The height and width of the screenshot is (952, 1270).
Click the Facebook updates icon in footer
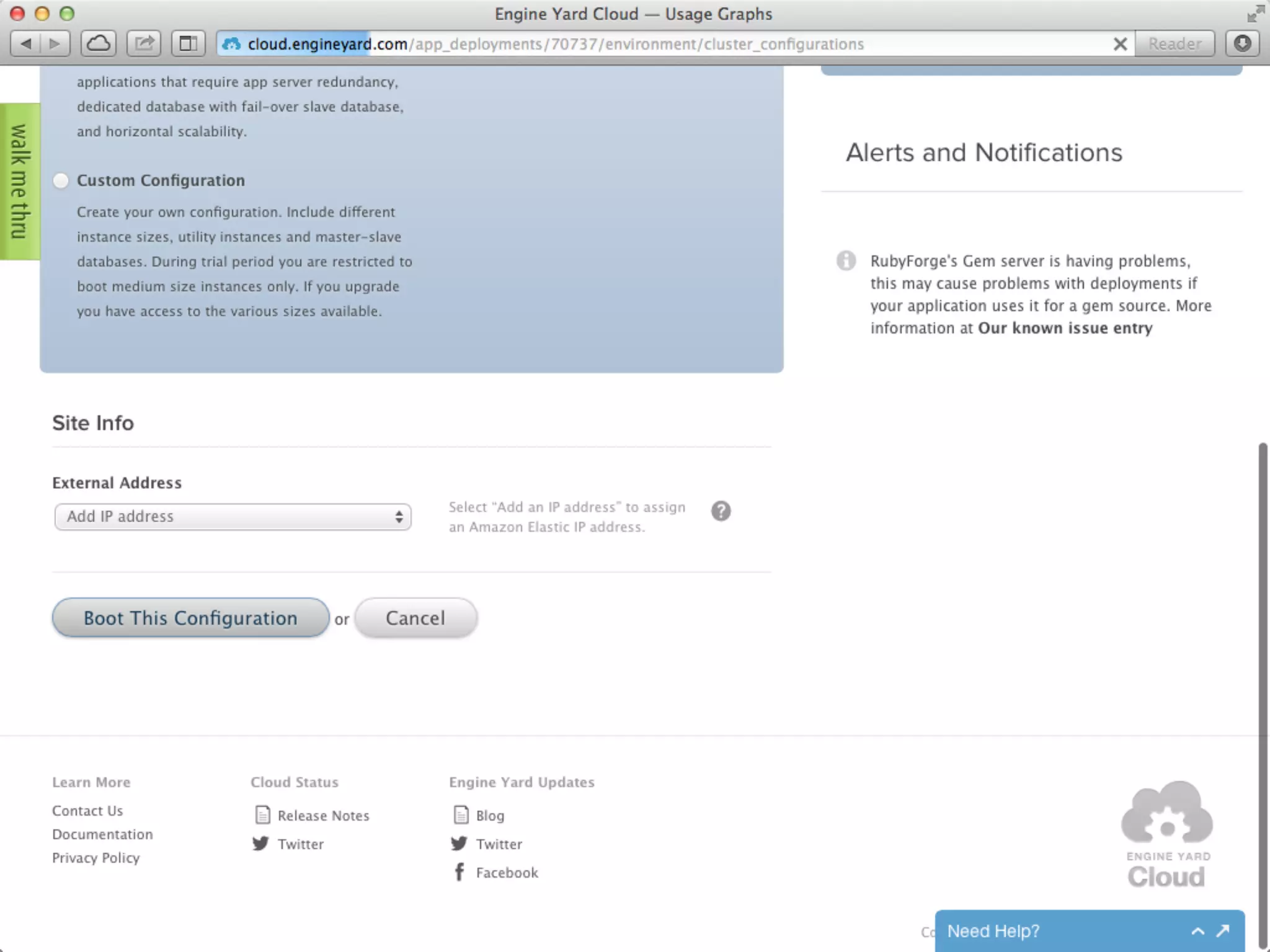pos(460,872)
